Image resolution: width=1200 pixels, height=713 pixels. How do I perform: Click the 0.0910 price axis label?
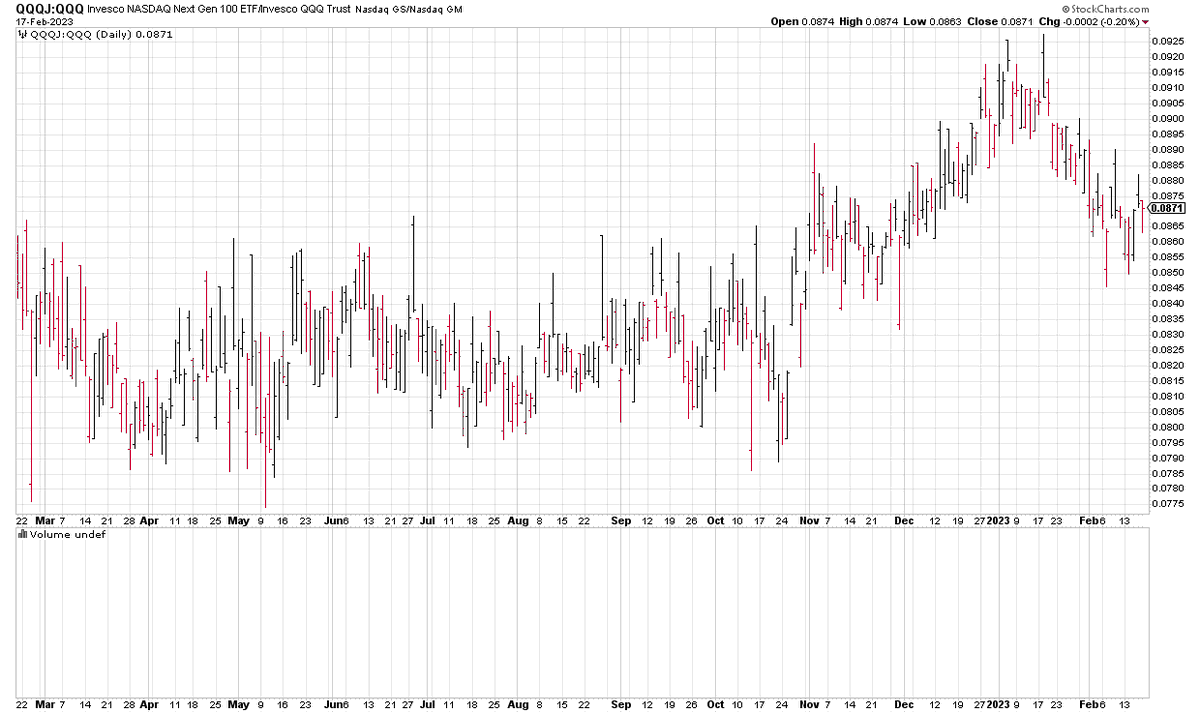(1168, 87)
